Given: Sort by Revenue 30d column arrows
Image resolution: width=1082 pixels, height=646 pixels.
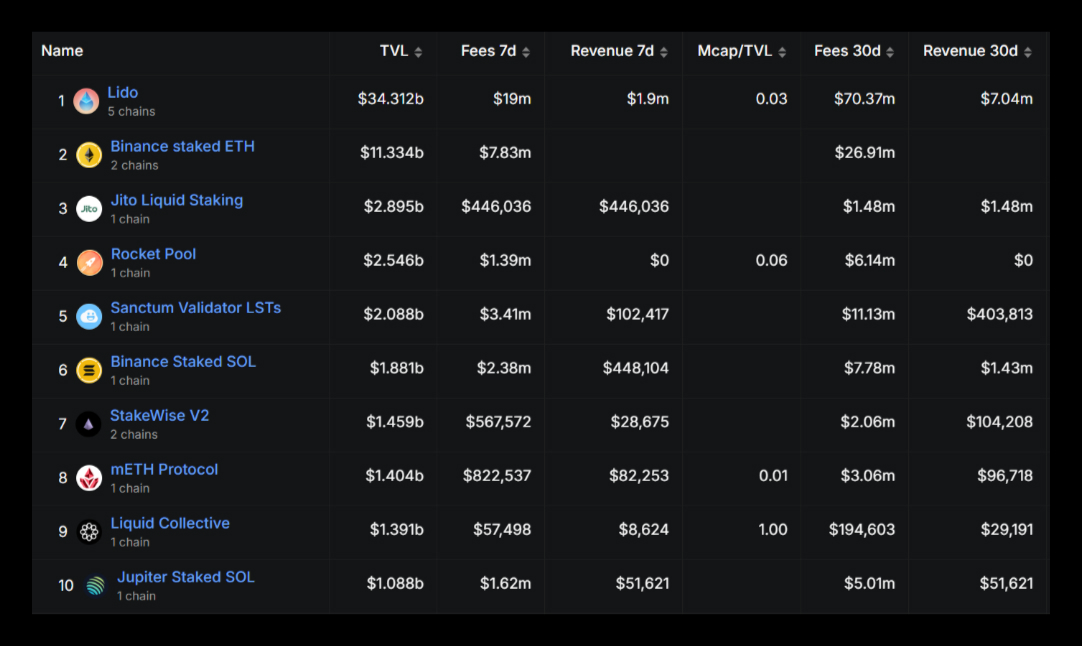Looking at the screenshot, I should click(1027, 52).
